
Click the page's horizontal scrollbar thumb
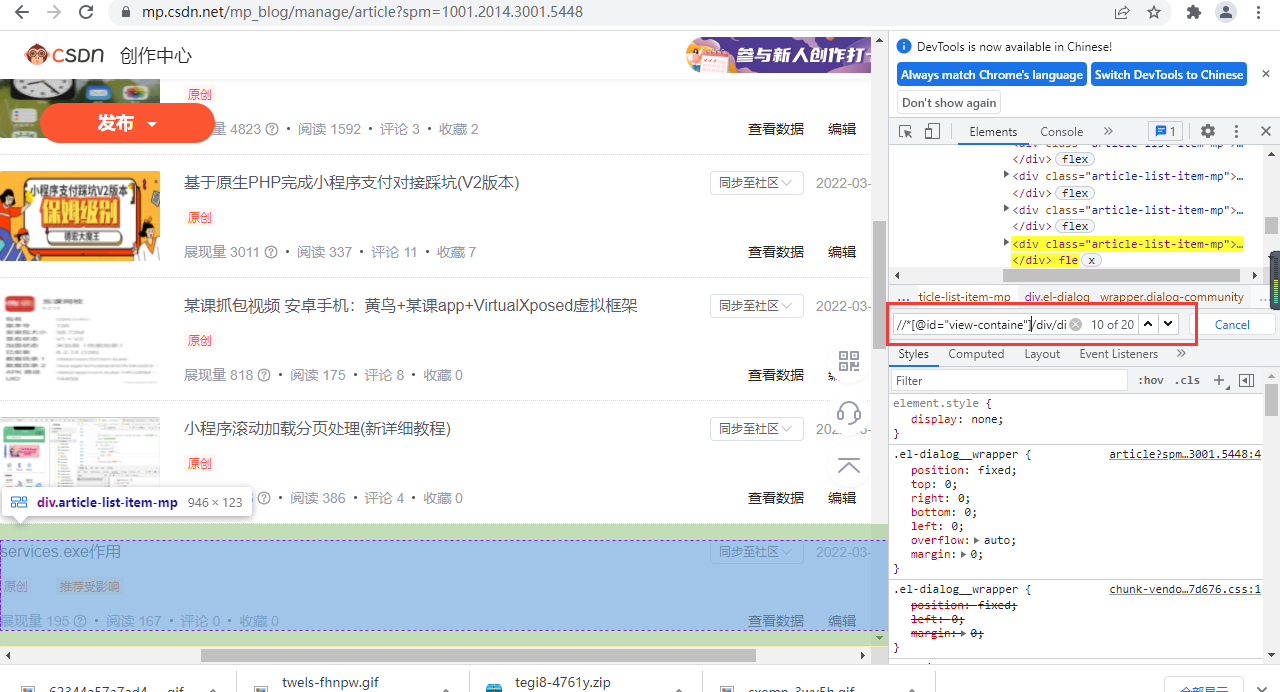476,656
